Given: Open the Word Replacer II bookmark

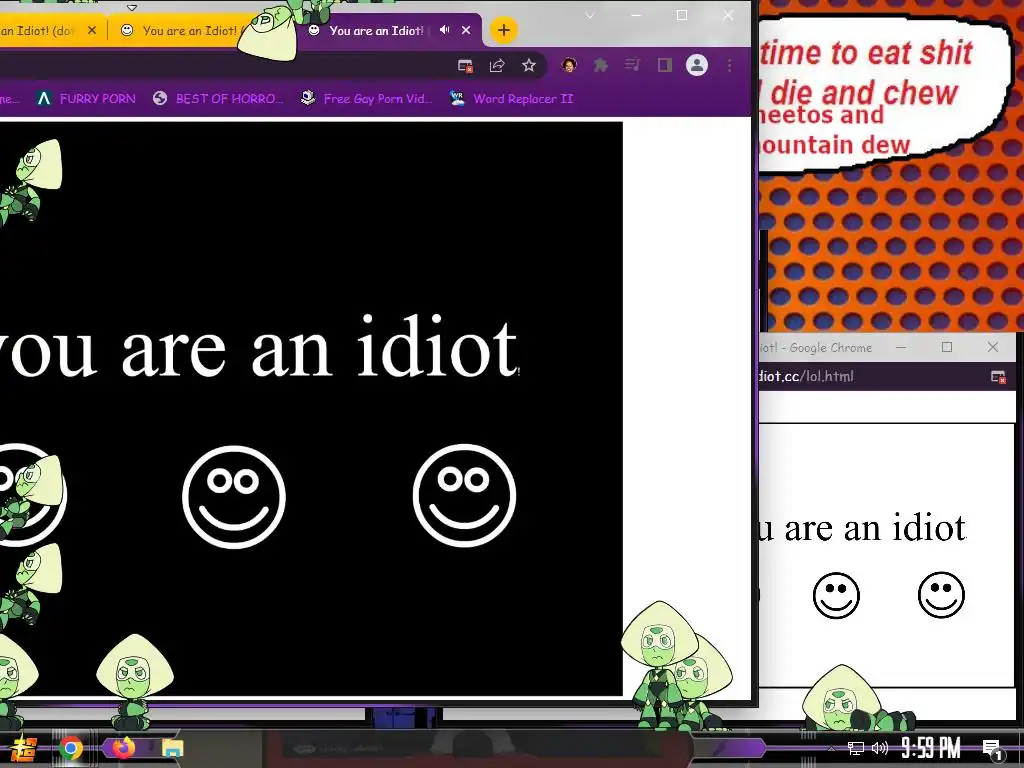Looking at the screenshot, I should 511,99.
